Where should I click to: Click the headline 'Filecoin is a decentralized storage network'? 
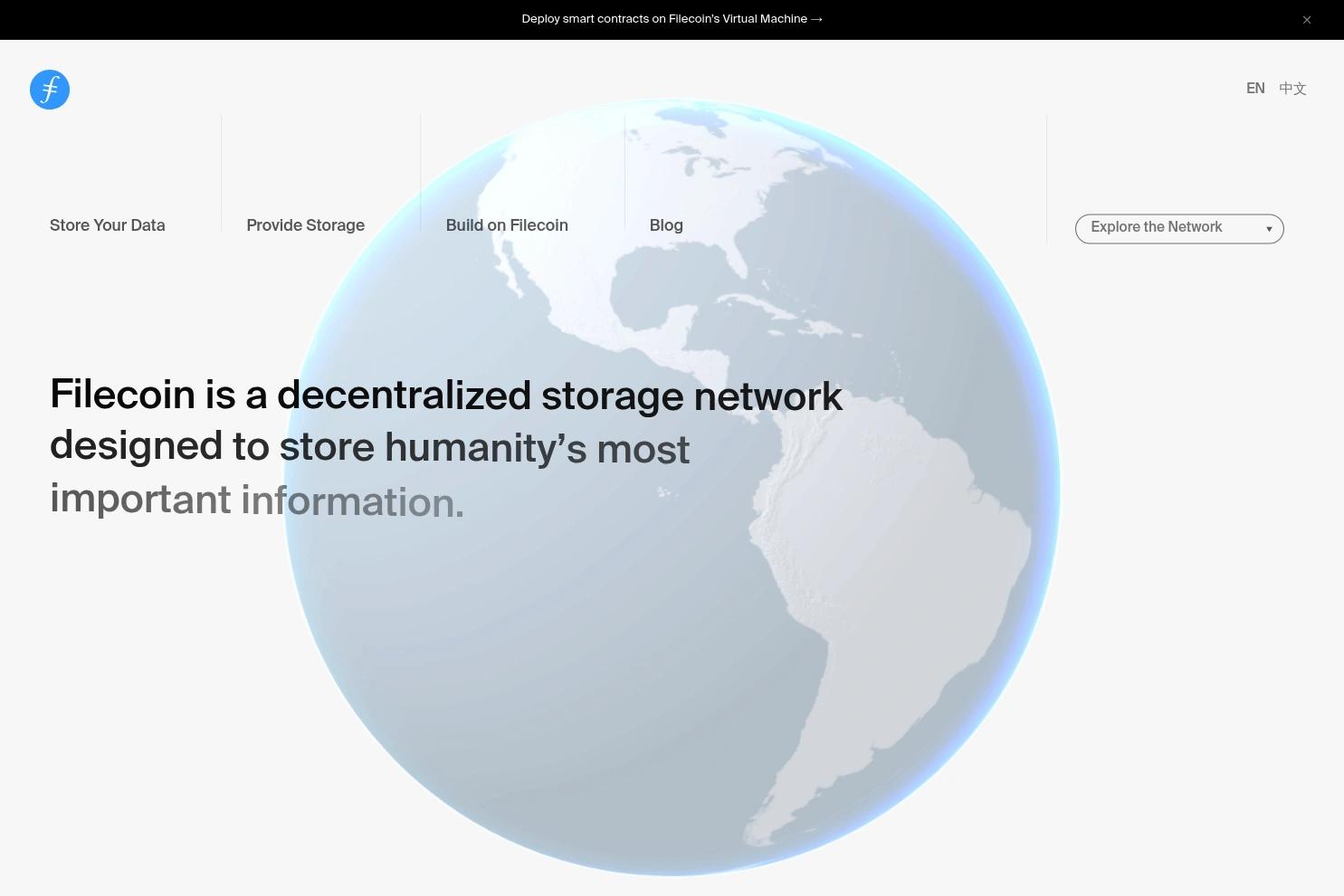tap(446, 396)
